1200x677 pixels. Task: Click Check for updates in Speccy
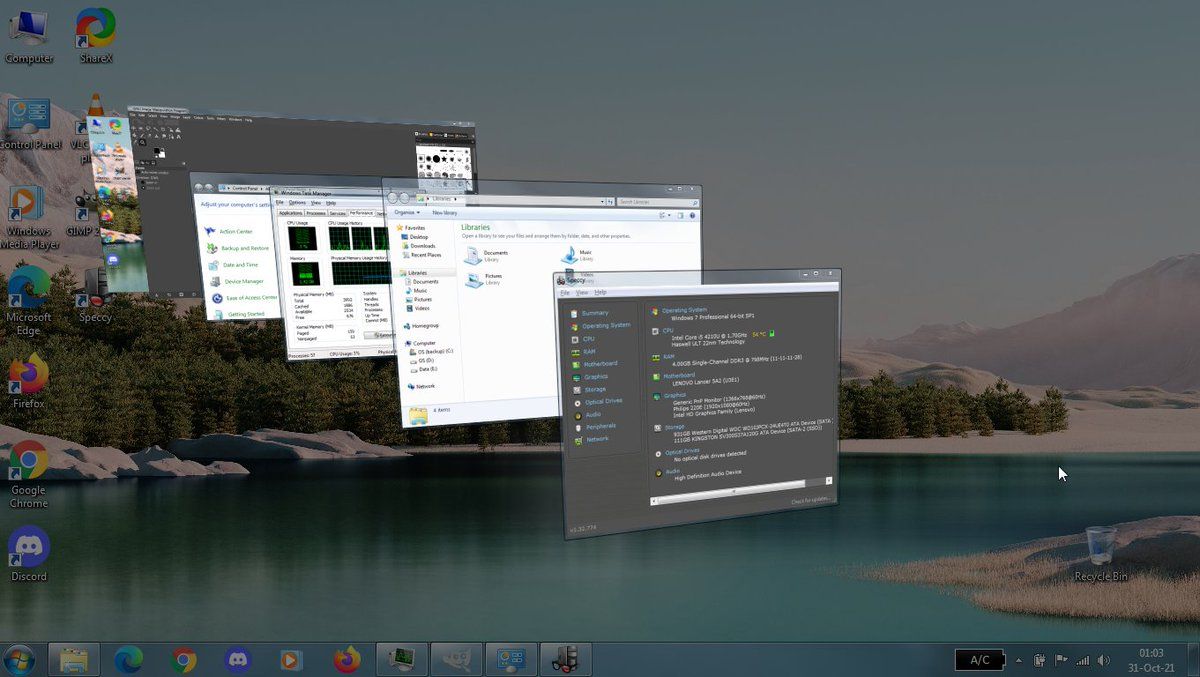(810, 501)
